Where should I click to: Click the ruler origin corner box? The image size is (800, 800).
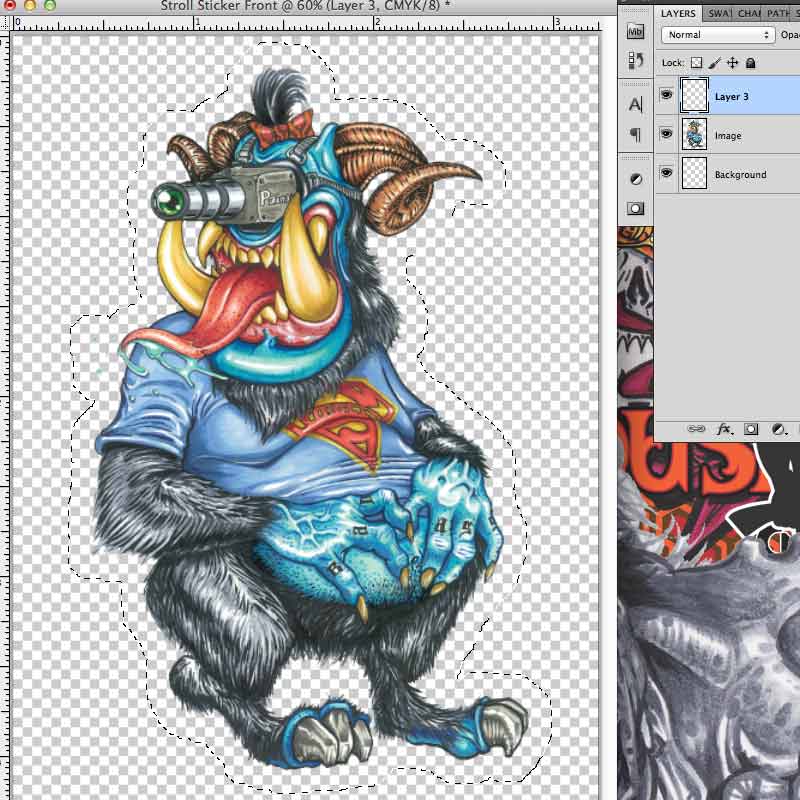point(6,22)
